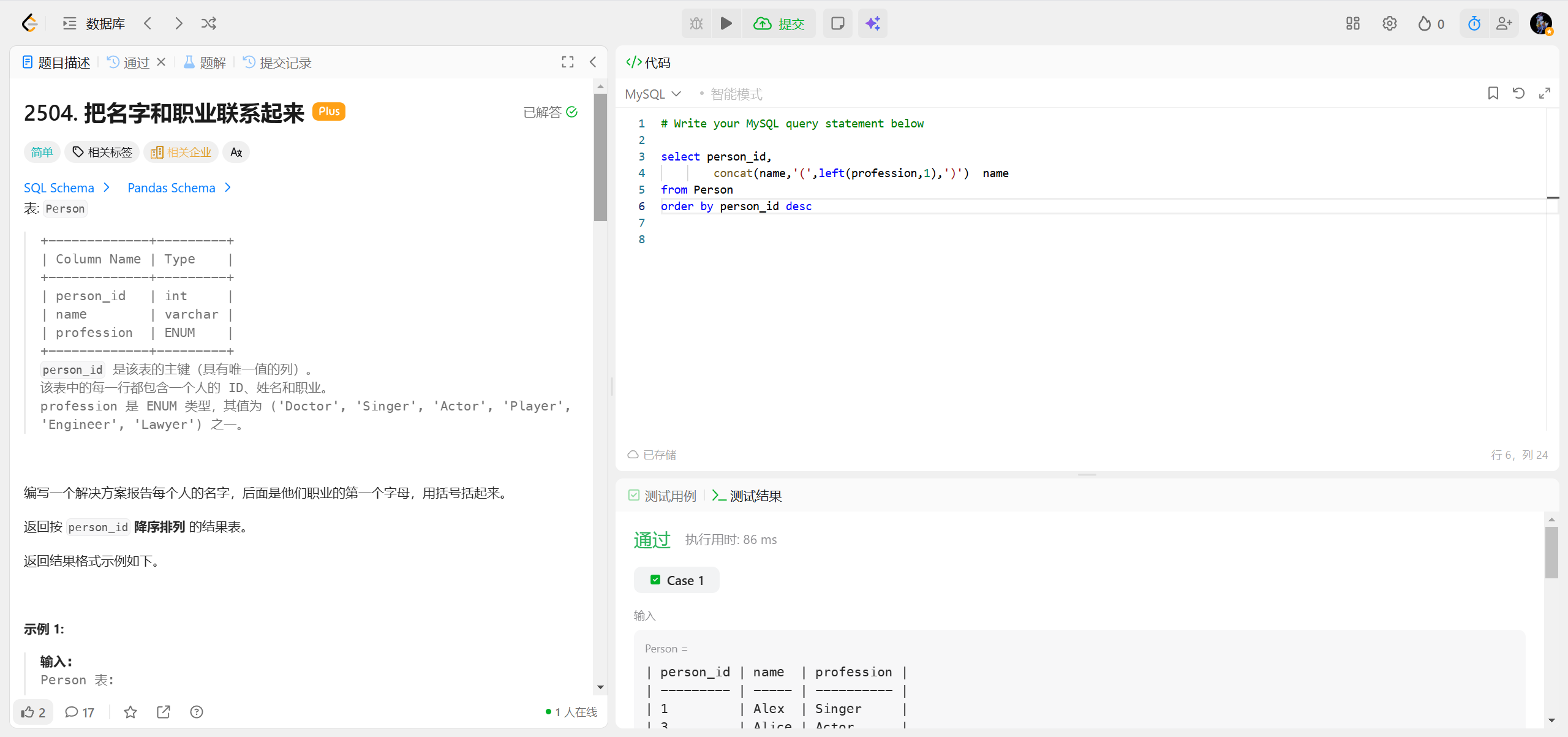Open the notes sticky icon
This screenshot has width=1568, height=737.
pyautogui.click(x=837, y=23)
